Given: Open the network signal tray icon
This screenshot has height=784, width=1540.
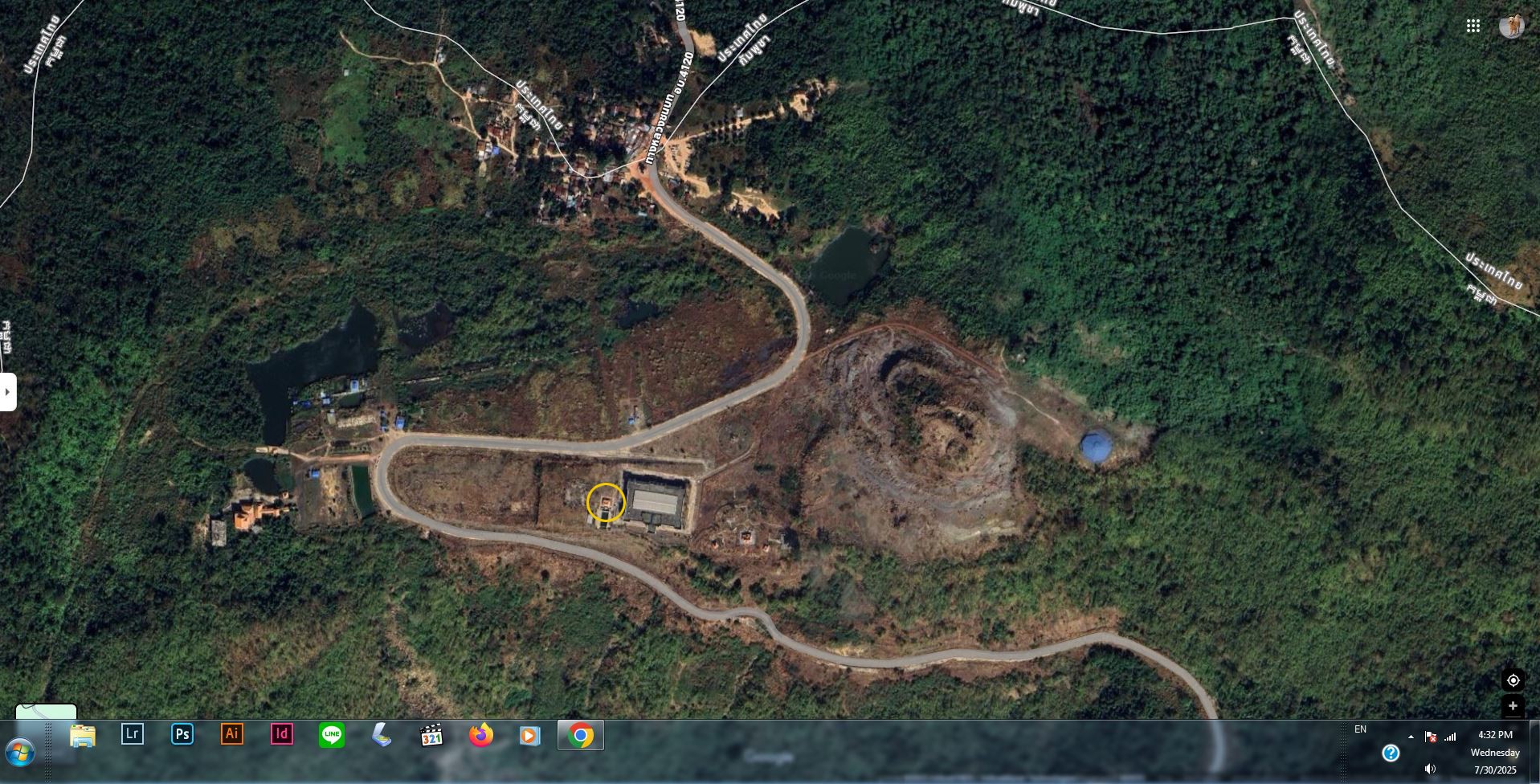Looking at the screenshot, I should click(1450, 737).
